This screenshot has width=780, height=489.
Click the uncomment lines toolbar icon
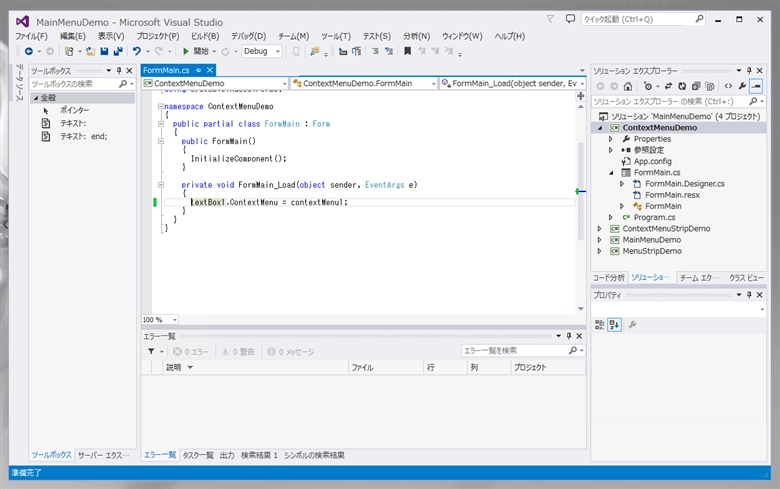(x=389, y=51)
